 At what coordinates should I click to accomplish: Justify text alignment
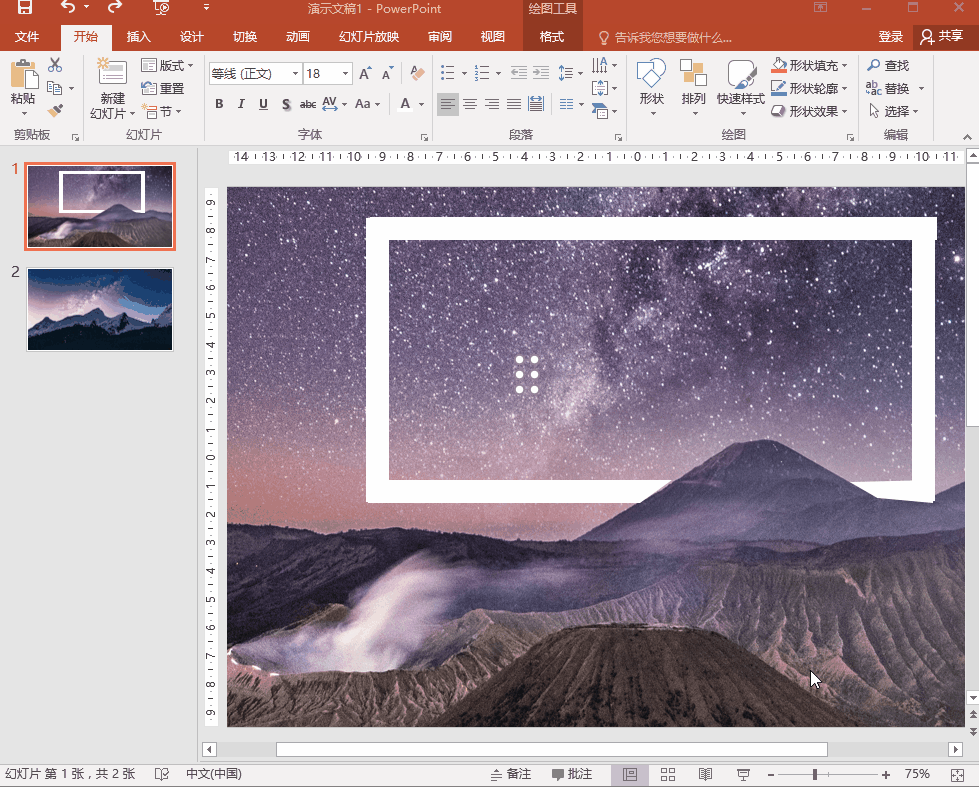(514, 104)
